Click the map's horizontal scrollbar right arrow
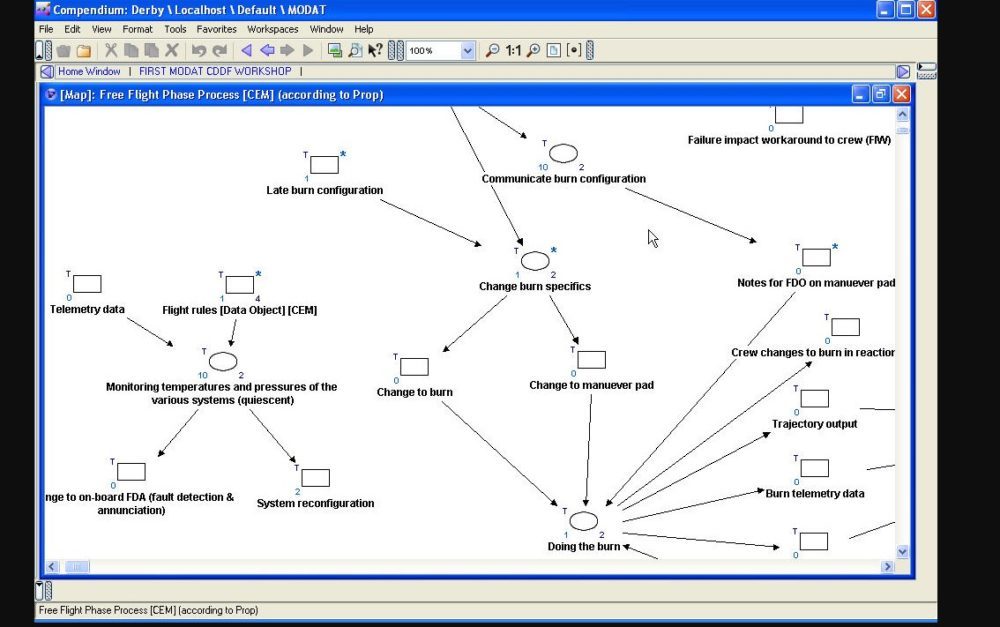Screen dimensions: 1000x627 pos(886,567)
